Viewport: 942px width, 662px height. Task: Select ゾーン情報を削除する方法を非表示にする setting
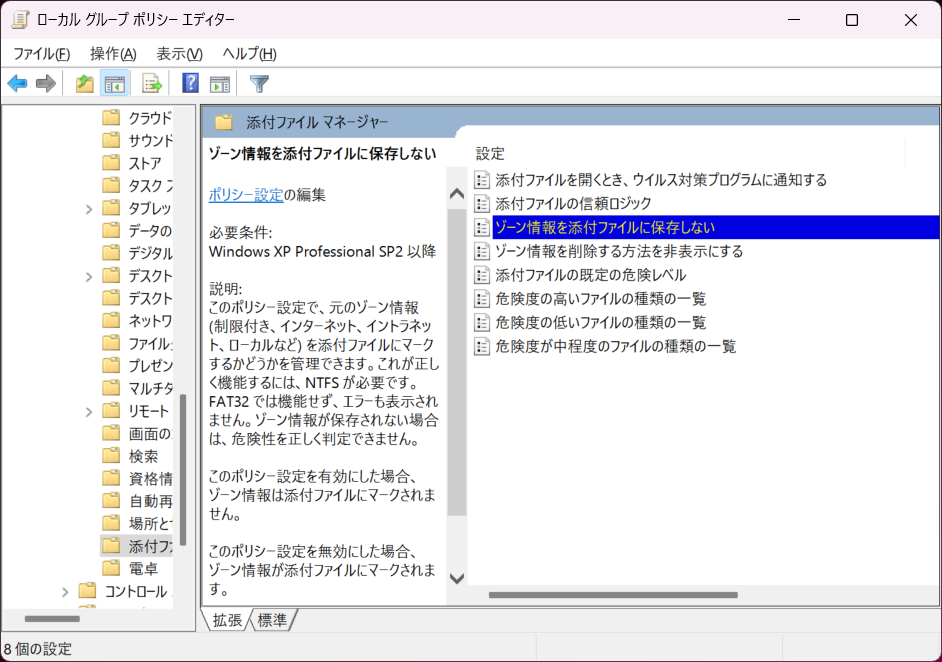click(619, 251)
